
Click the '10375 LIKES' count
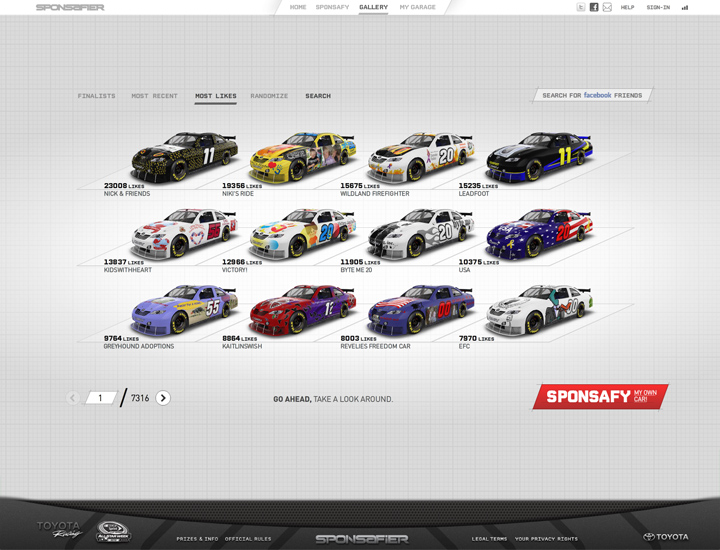[478, 262]
